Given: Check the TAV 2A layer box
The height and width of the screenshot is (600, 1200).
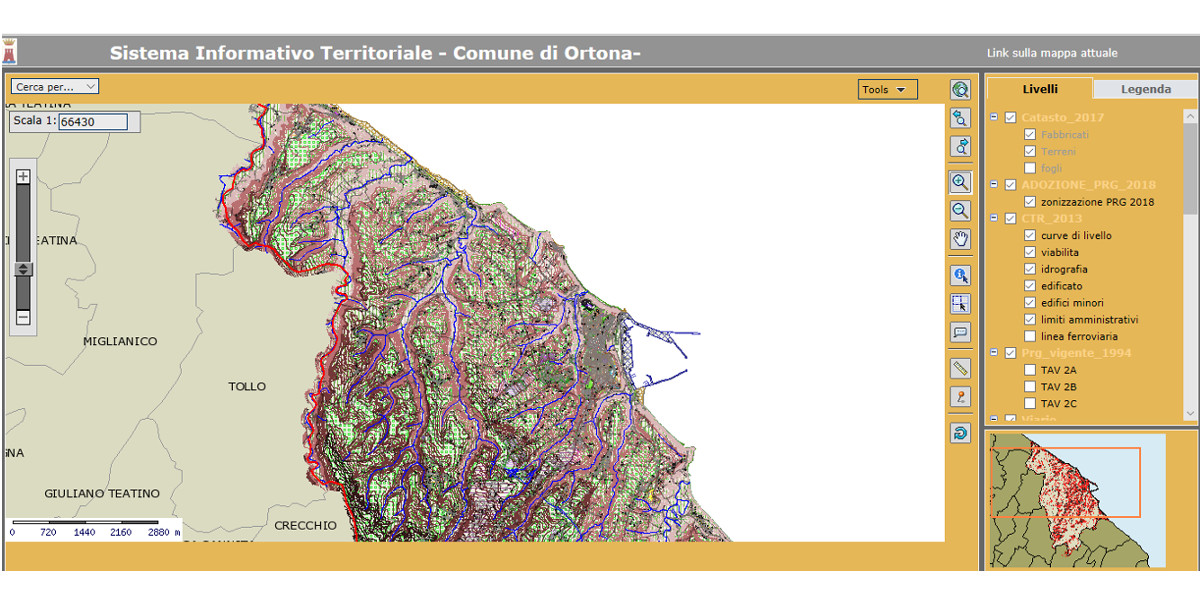Looking at the screenshot, I should 1030,370.
